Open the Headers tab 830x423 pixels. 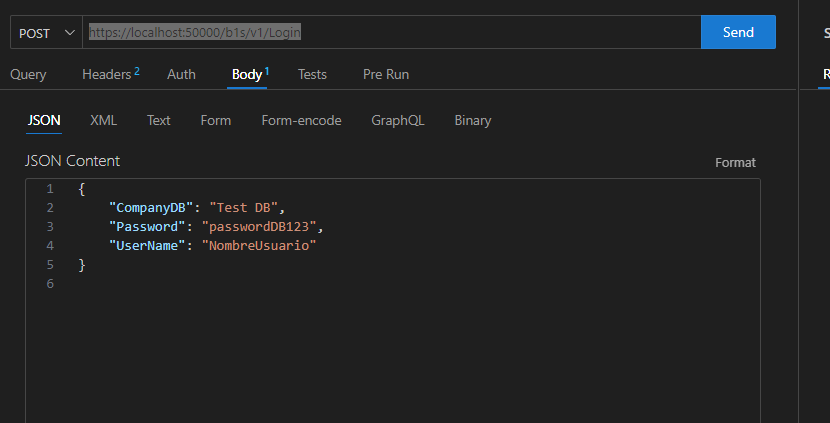109,75
